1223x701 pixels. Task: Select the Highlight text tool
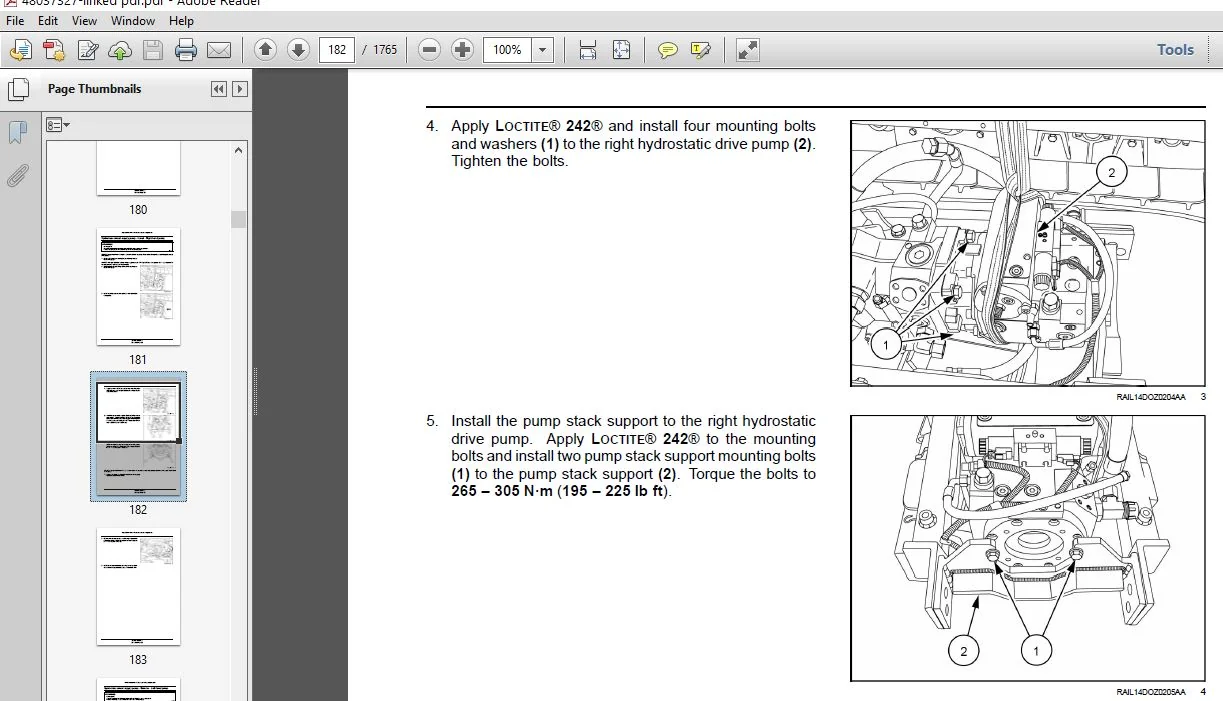coord(701,50)
